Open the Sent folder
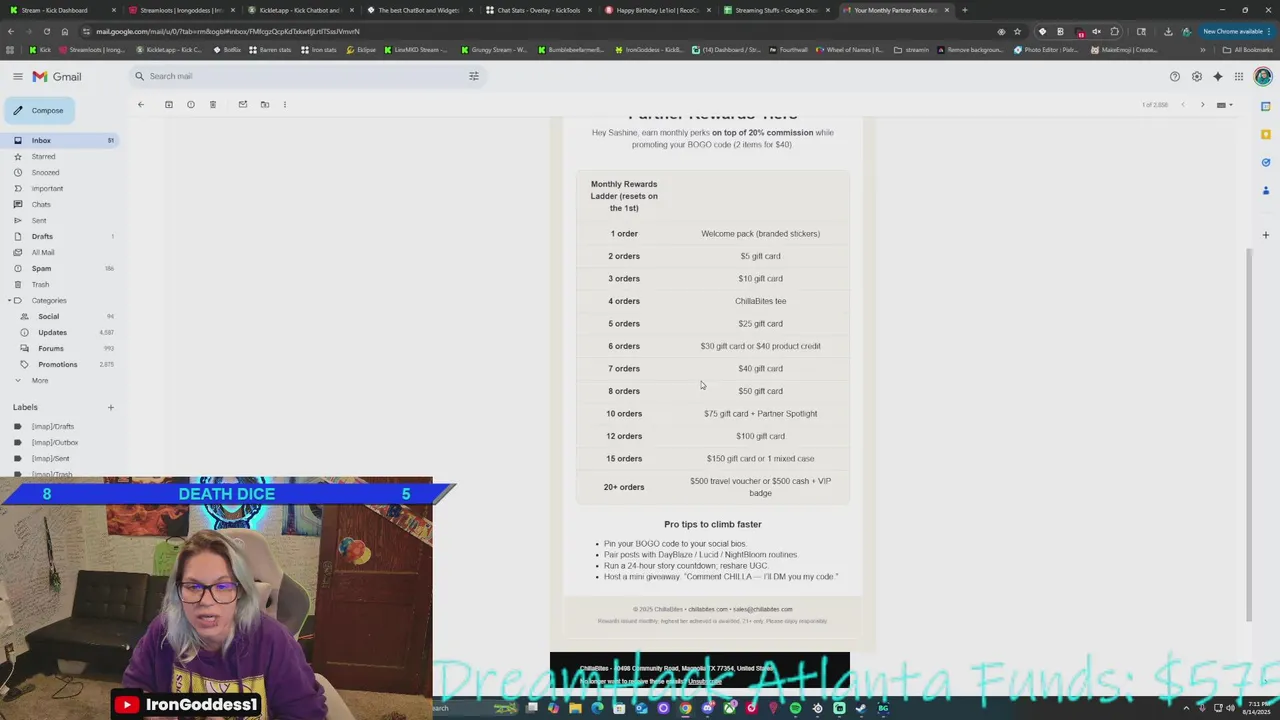Viewport: 1280px width, 720px height. pyautogui.click(x=59, y=220)
